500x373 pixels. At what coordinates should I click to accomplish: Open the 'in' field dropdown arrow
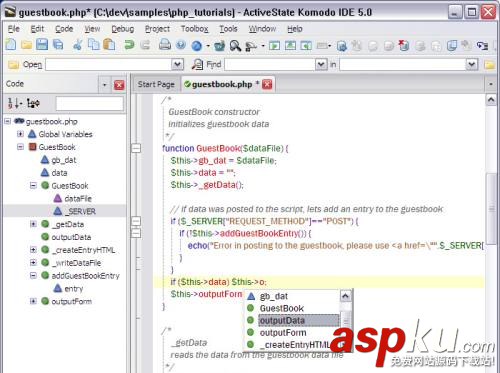click(x=472, y=64)
